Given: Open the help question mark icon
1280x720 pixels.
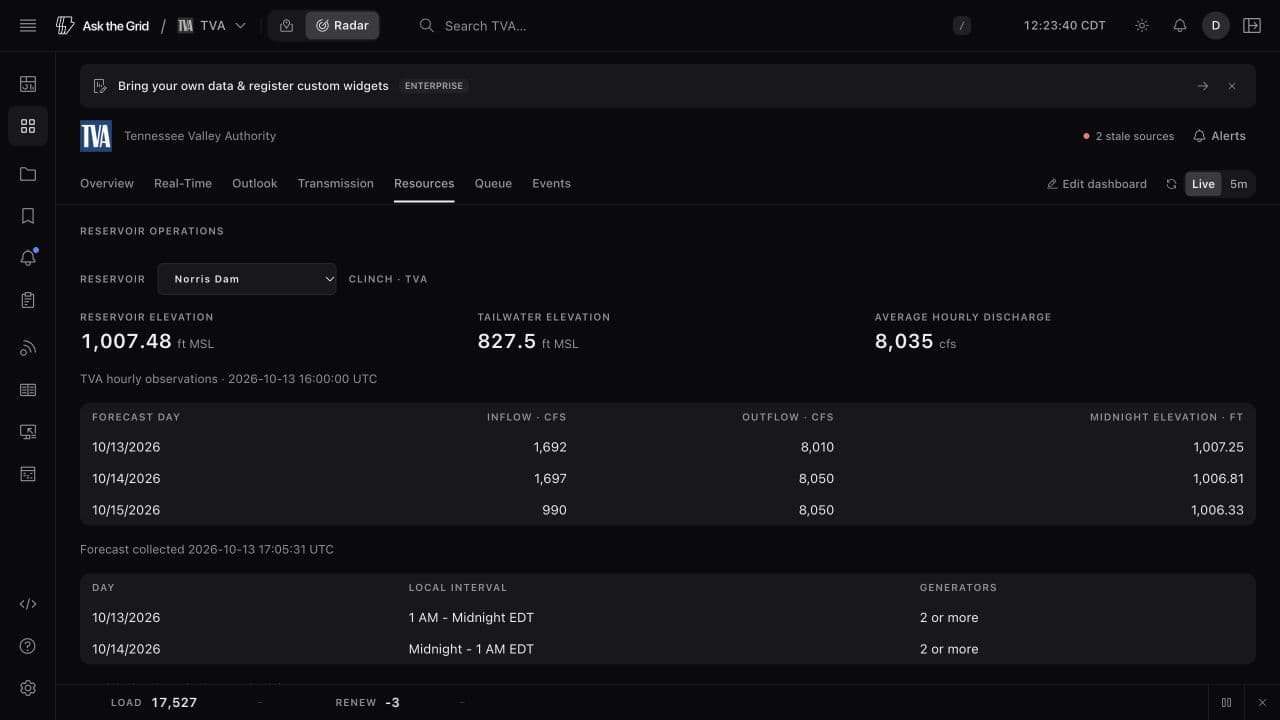Looking at the screenshot, I should point(28,646).
